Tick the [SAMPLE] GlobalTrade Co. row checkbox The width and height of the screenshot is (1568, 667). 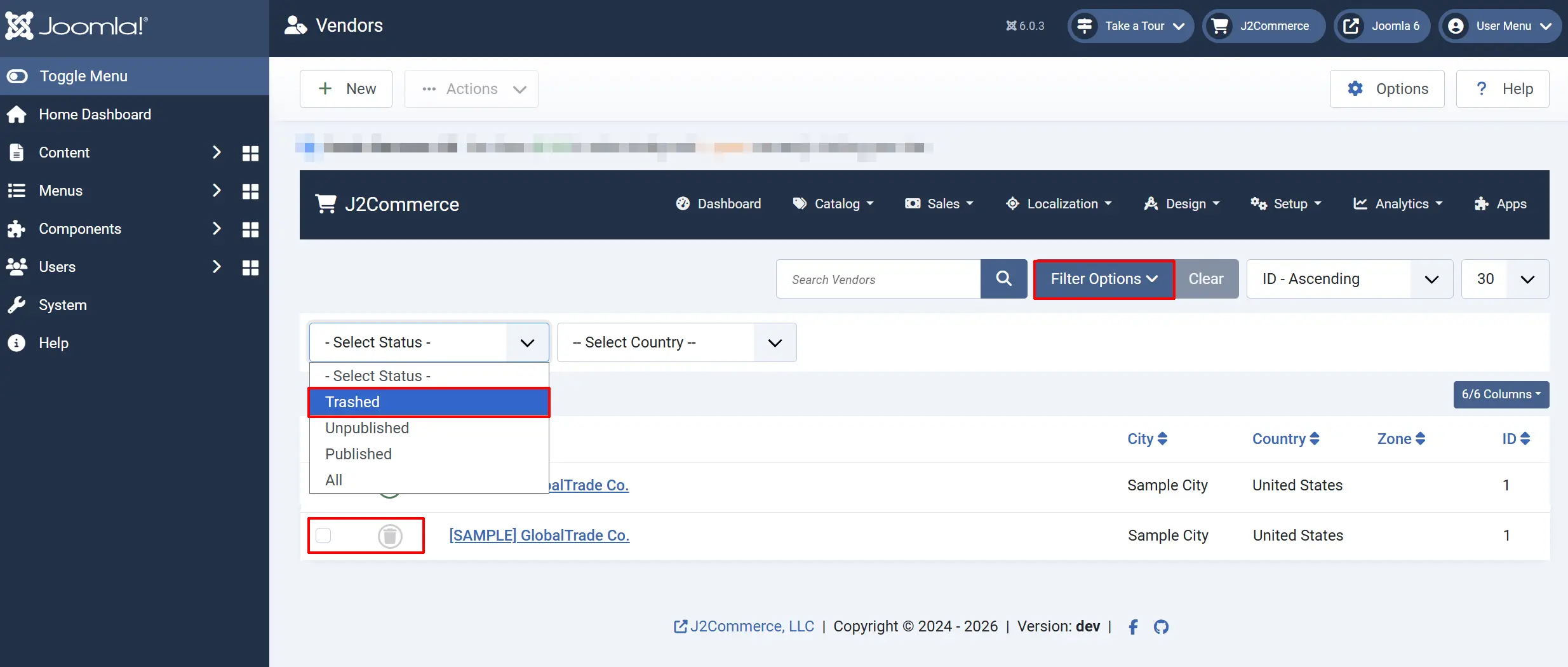323,536
